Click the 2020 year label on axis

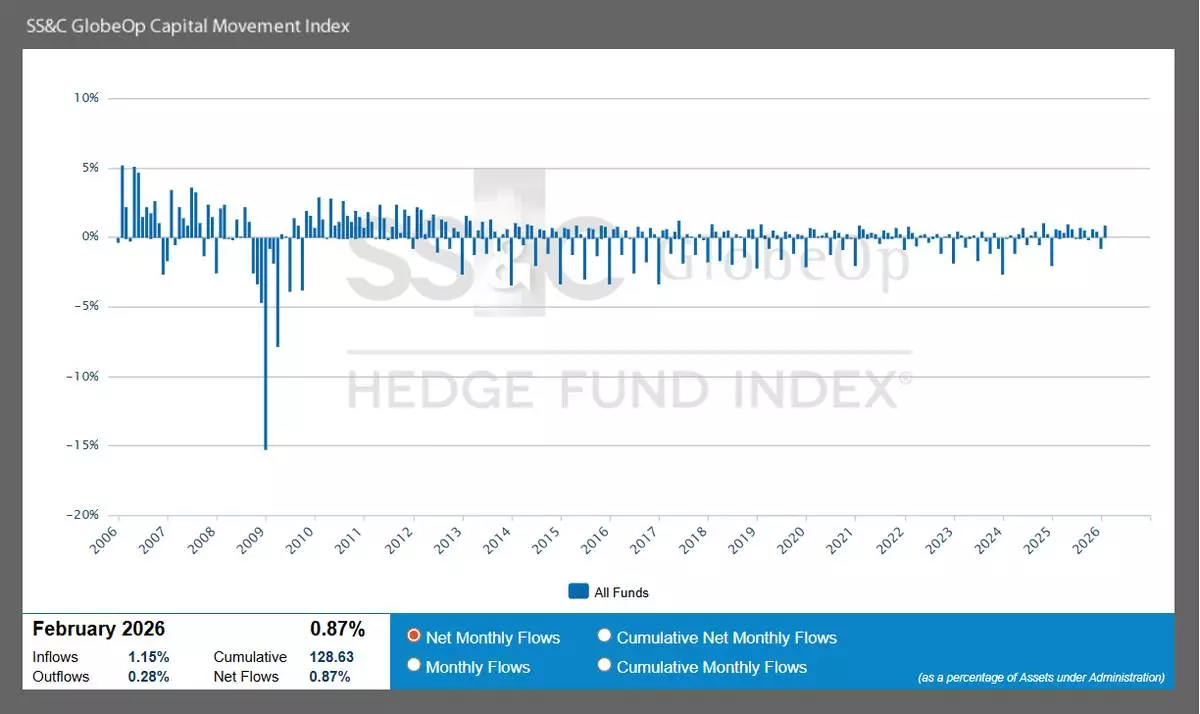[792, 541]
